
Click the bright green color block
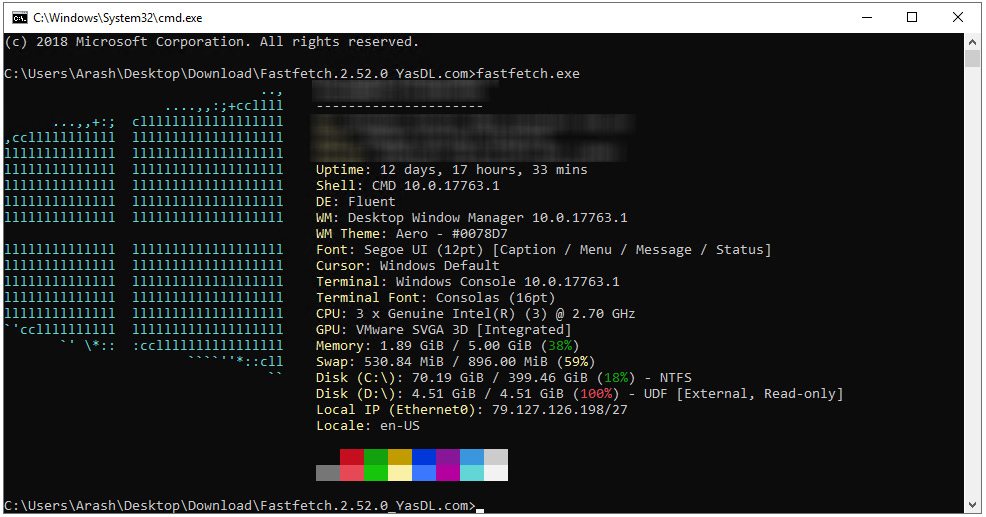click(x=375, y=473)
